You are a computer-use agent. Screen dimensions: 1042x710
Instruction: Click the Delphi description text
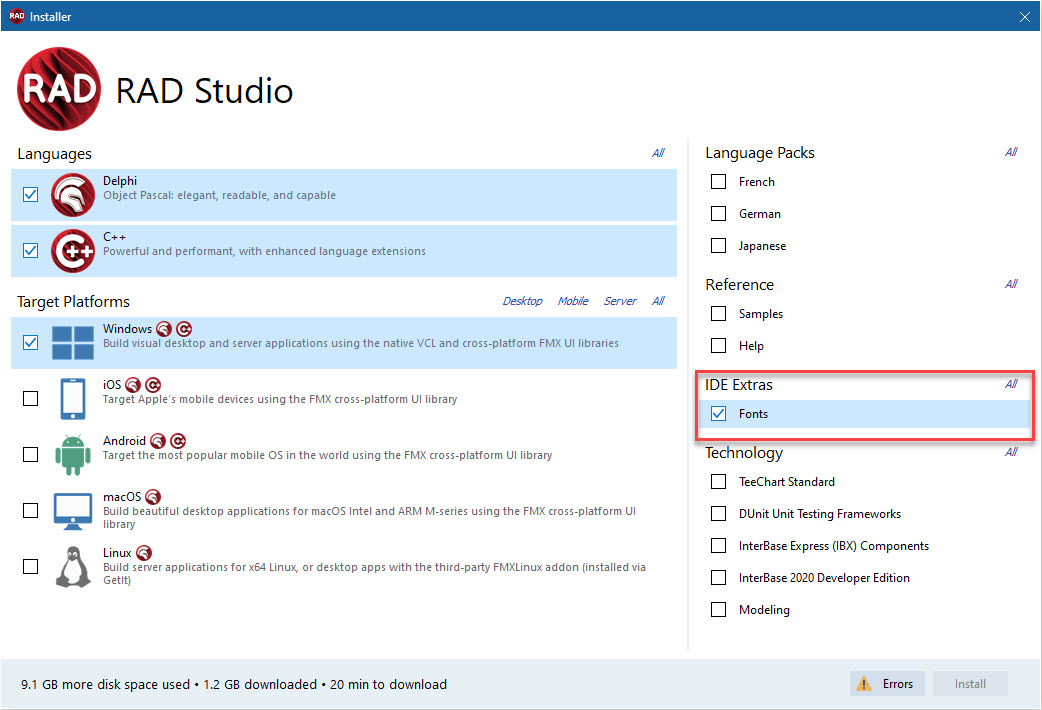(219, 195)
